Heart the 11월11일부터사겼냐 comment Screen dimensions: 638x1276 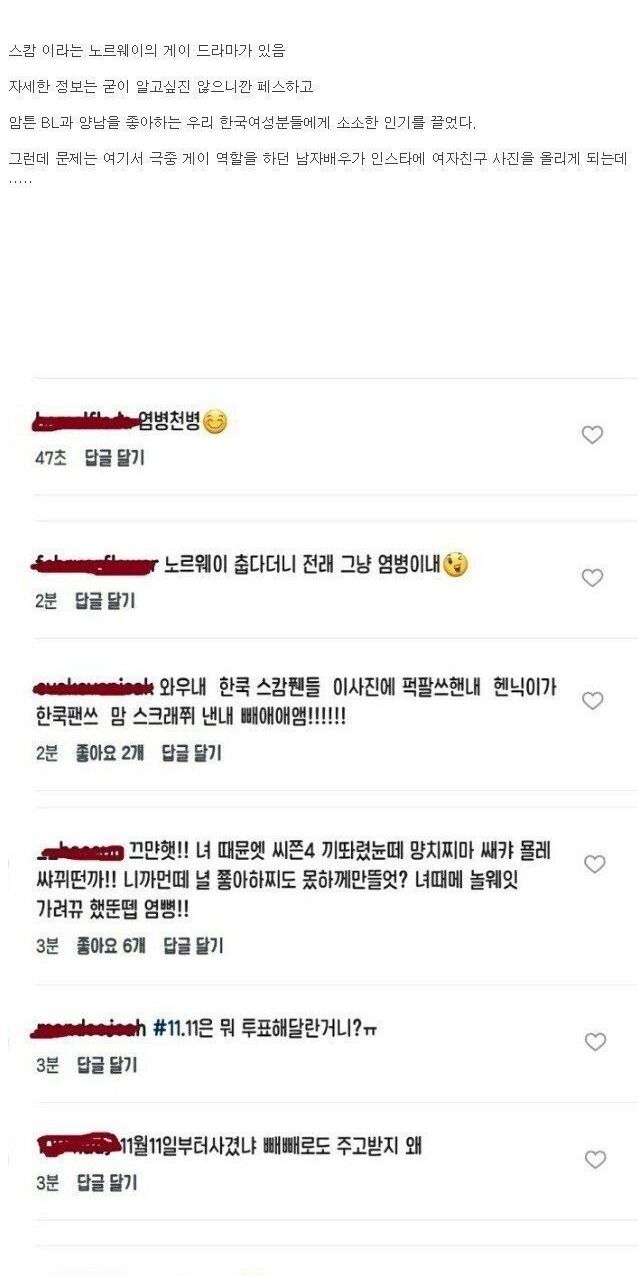595,1160
